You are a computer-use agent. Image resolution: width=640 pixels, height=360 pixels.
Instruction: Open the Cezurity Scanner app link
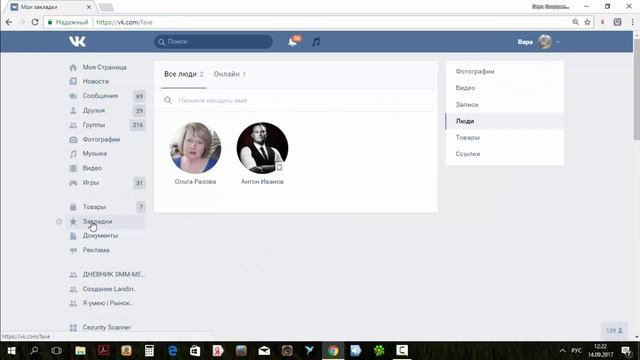pos(107,327)
